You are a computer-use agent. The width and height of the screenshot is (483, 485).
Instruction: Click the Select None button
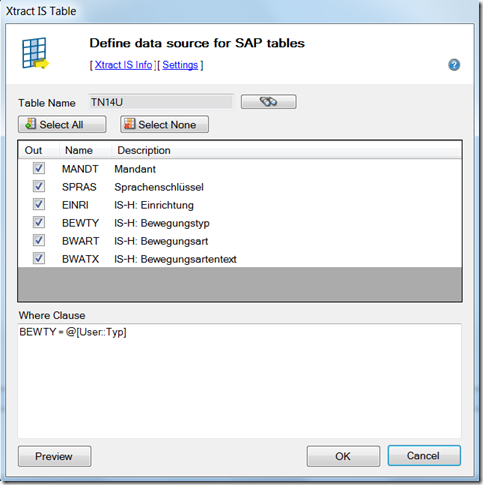[x=164, y=124]
